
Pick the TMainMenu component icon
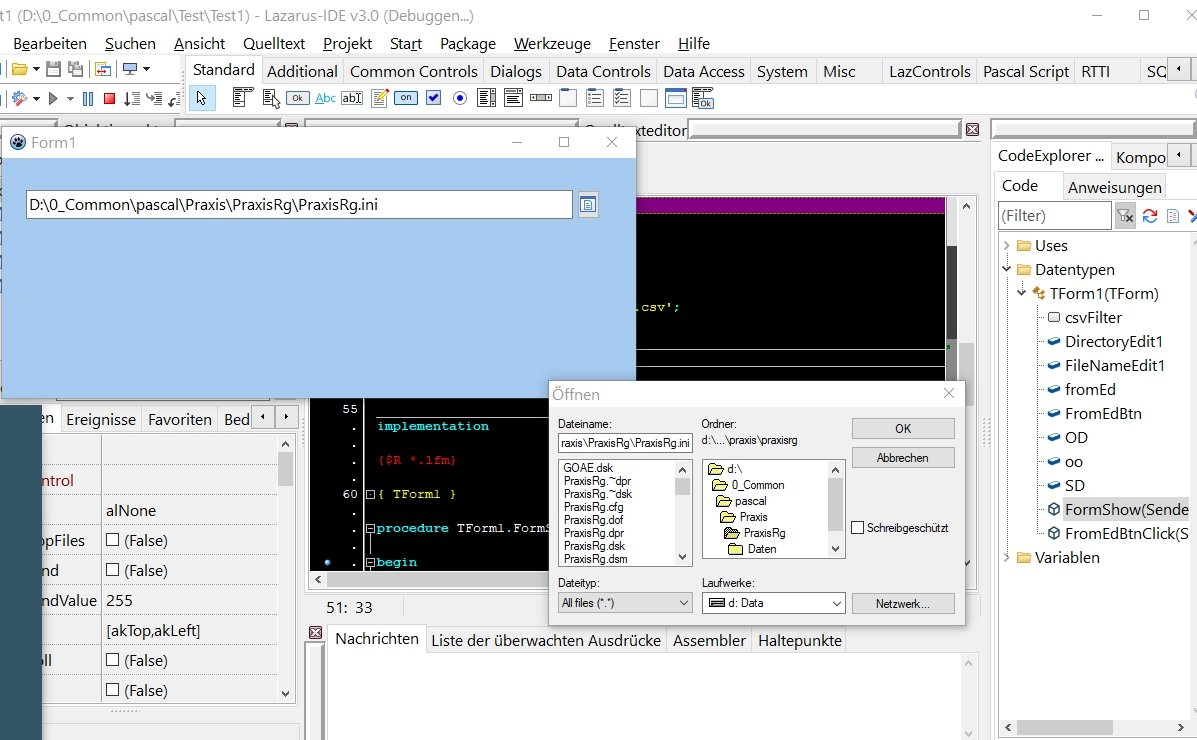coord(243,98)
